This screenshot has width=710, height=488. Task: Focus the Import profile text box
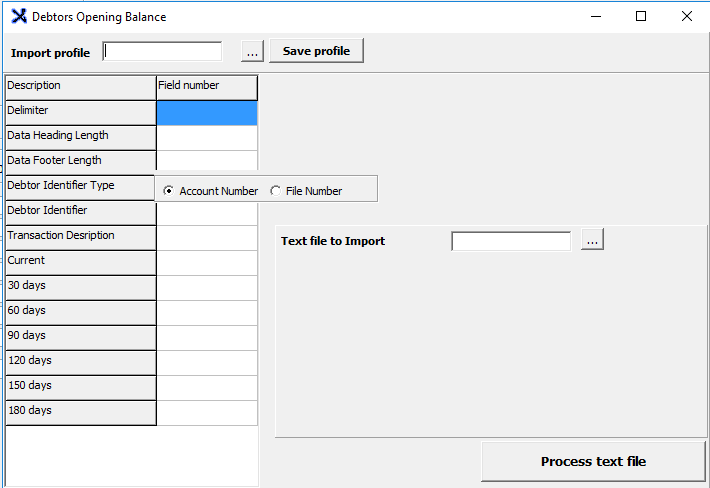point(163,51)
